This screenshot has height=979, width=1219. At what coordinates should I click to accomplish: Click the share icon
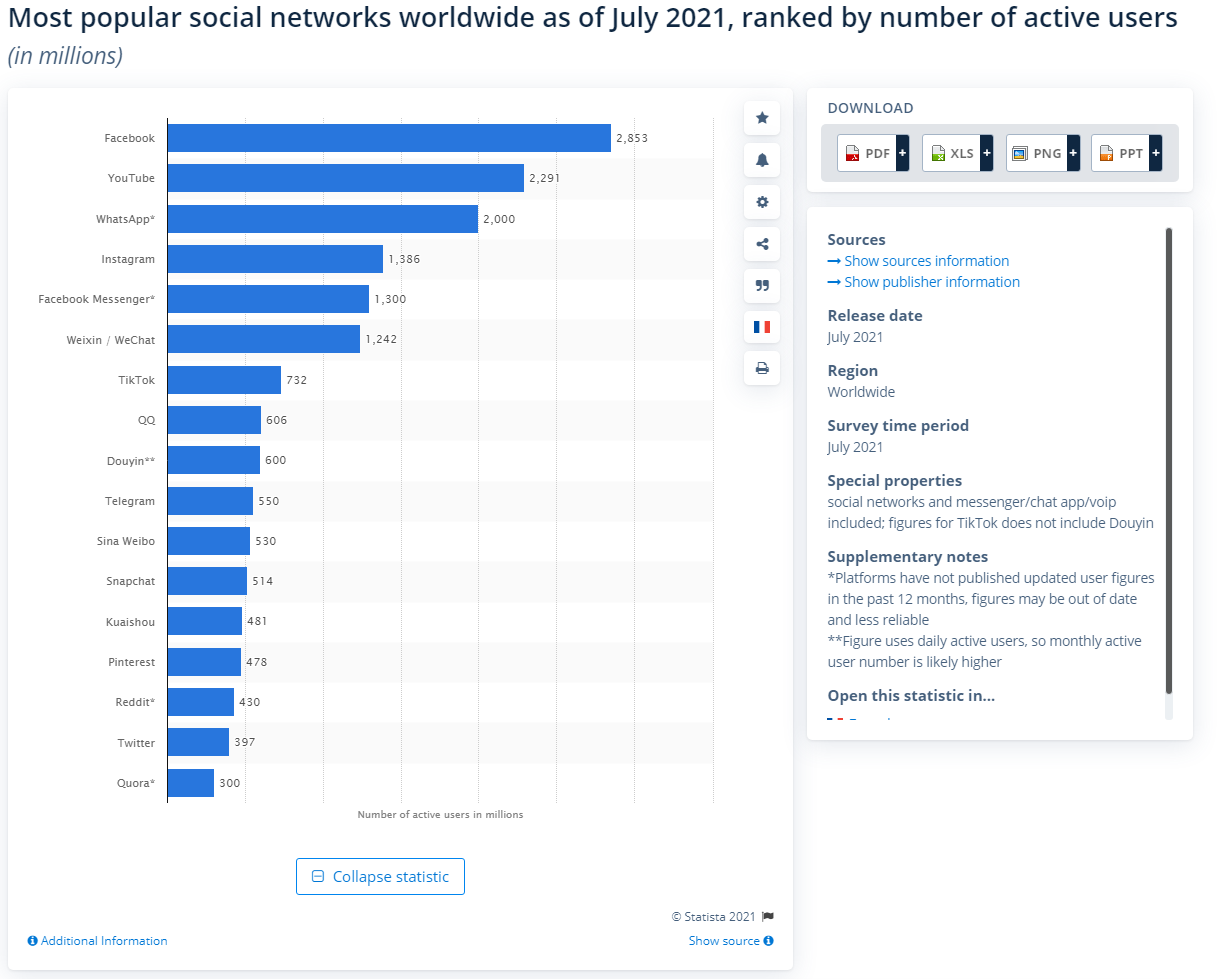click(x=762, y=243)
